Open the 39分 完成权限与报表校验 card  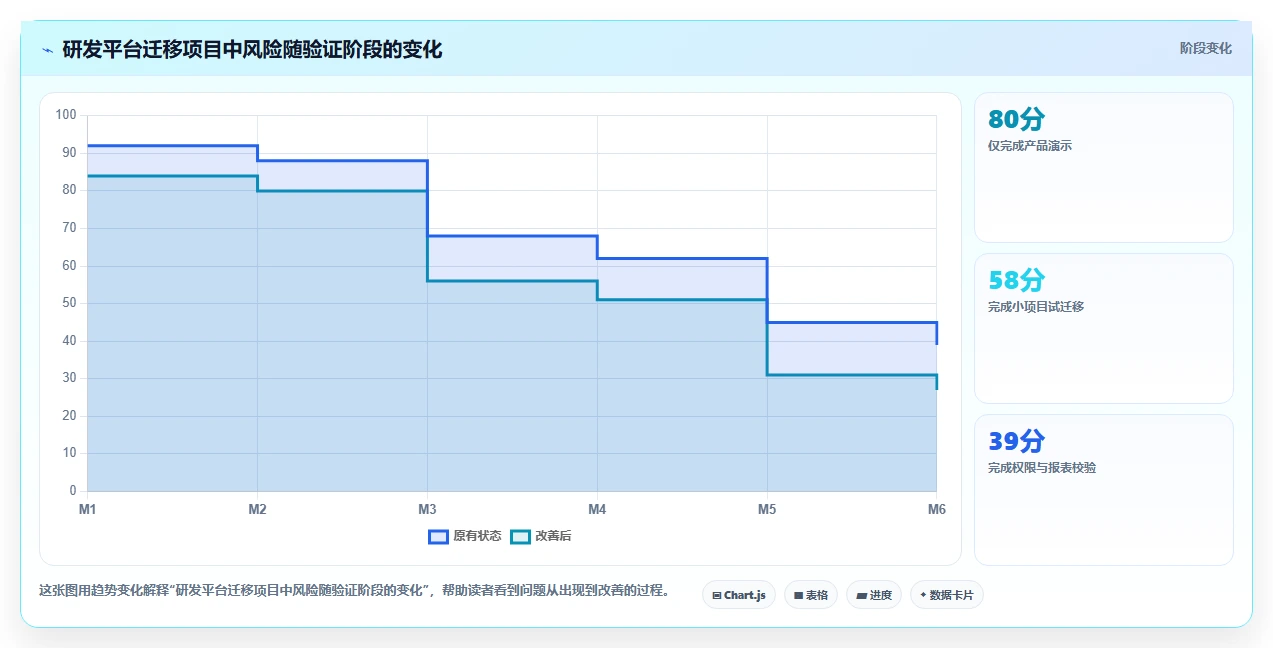(x=1104, y=489)
